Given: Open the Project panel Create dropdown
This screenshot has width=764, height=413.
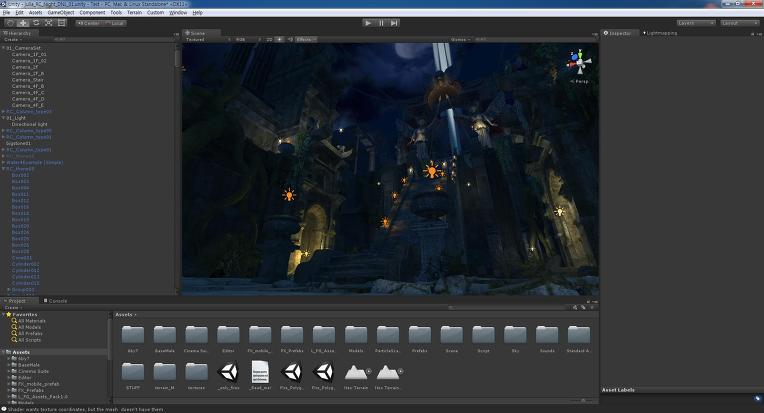Looking at the screenshot, I should (x=13, y=308).
